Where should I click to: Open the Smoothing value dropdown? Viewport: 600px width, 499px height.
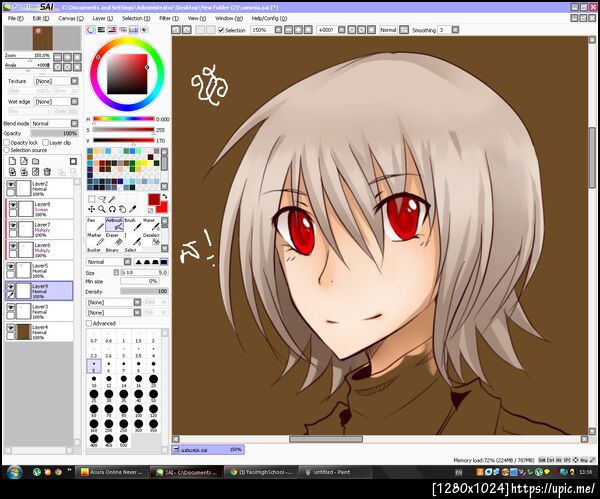[x=455, y=30]
